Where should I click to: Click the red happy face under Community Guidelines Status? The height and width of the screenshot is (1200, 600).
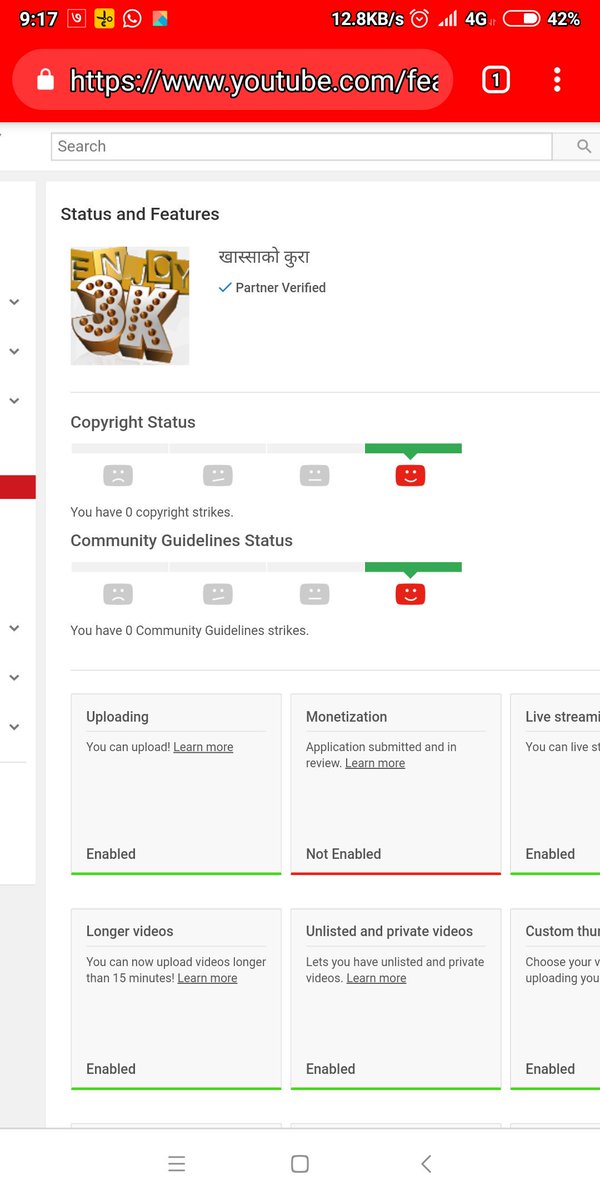click(410, 594)
